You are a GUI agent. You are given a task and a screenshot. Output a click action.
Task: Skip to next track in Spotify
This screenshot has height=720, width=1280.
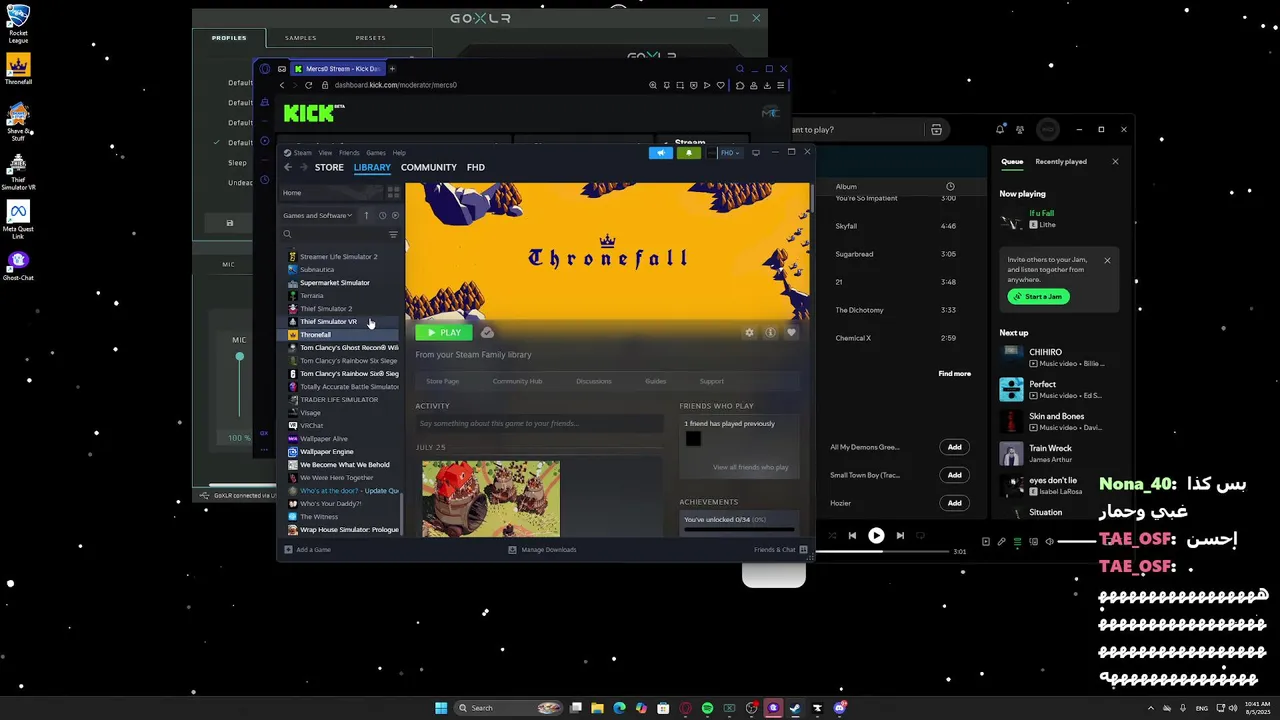point(900,535)
